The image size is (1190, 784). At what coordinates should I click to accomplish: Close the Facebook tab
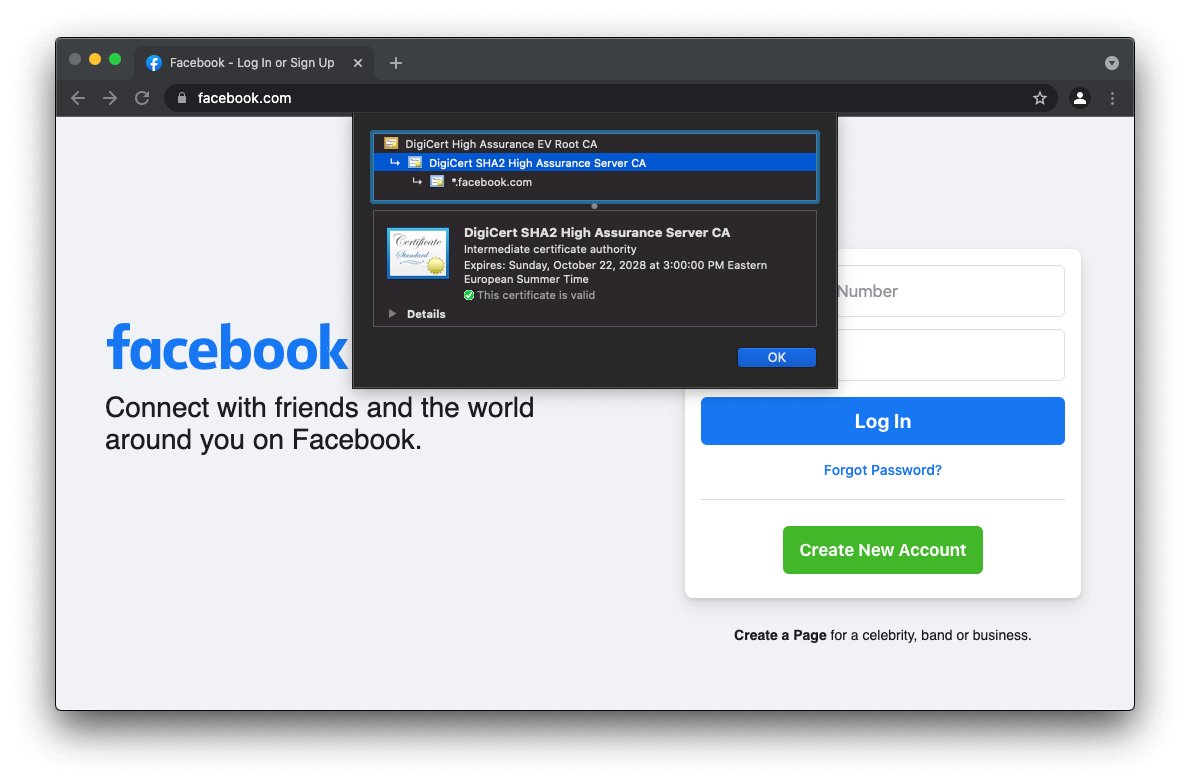click(x=358, y=63)
